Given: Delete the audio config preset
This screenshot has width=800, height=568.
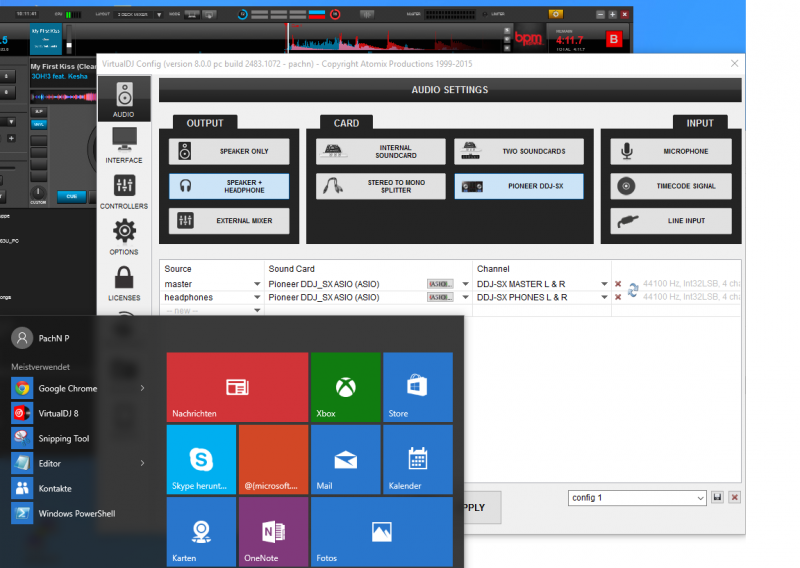Looking at the screenshot, I should (735, 498).
